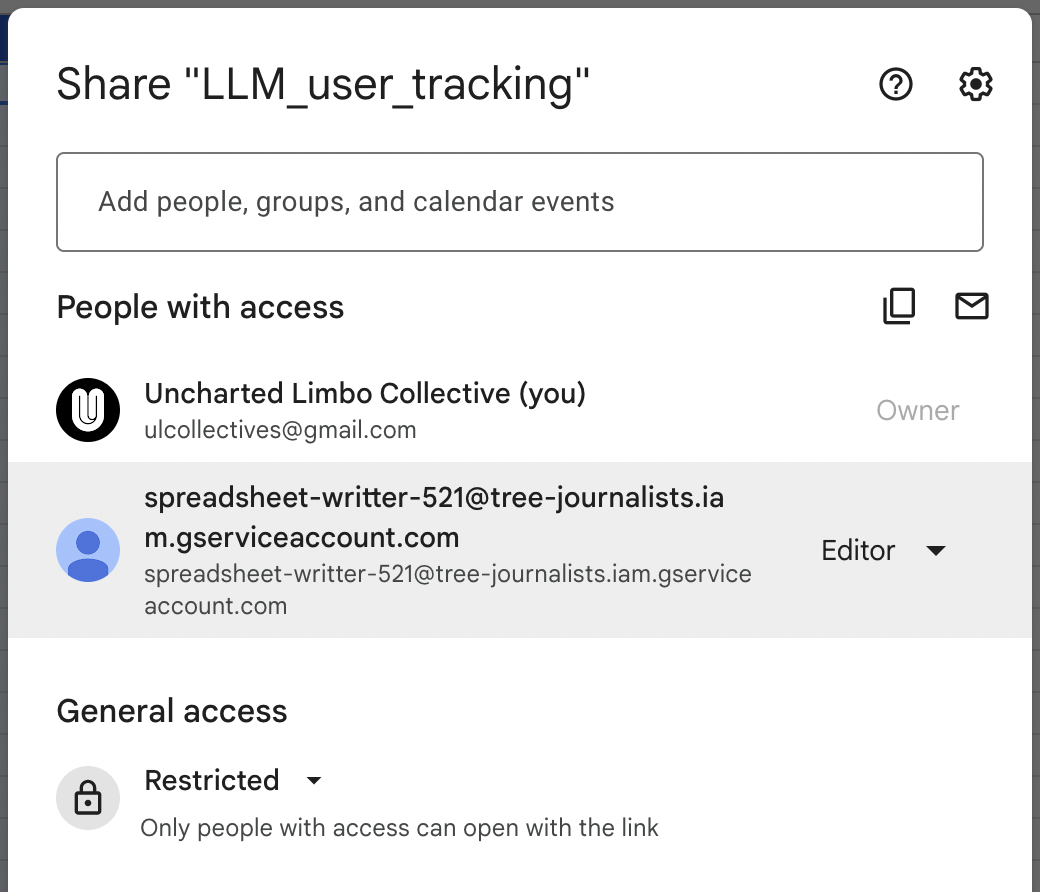Click the ulcollectives@gmail.com email address
Viewport: 1040px width, 892px height.
point(280,431)
